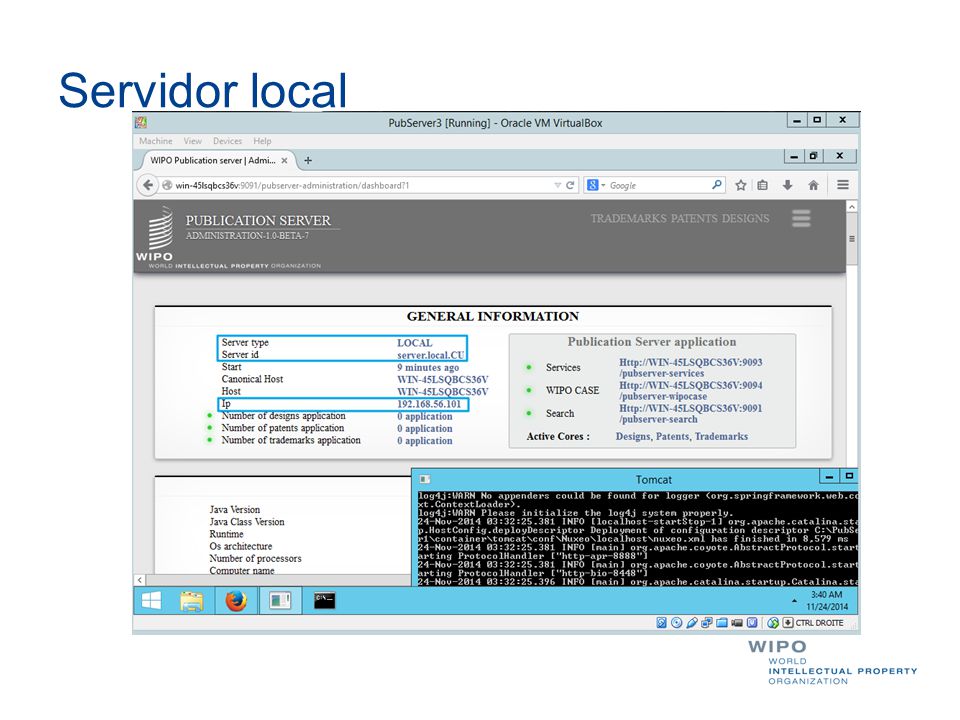This screenshot has height=720, width=960.
Task: Click the "Os architecture" label
Action: [241, 546]
